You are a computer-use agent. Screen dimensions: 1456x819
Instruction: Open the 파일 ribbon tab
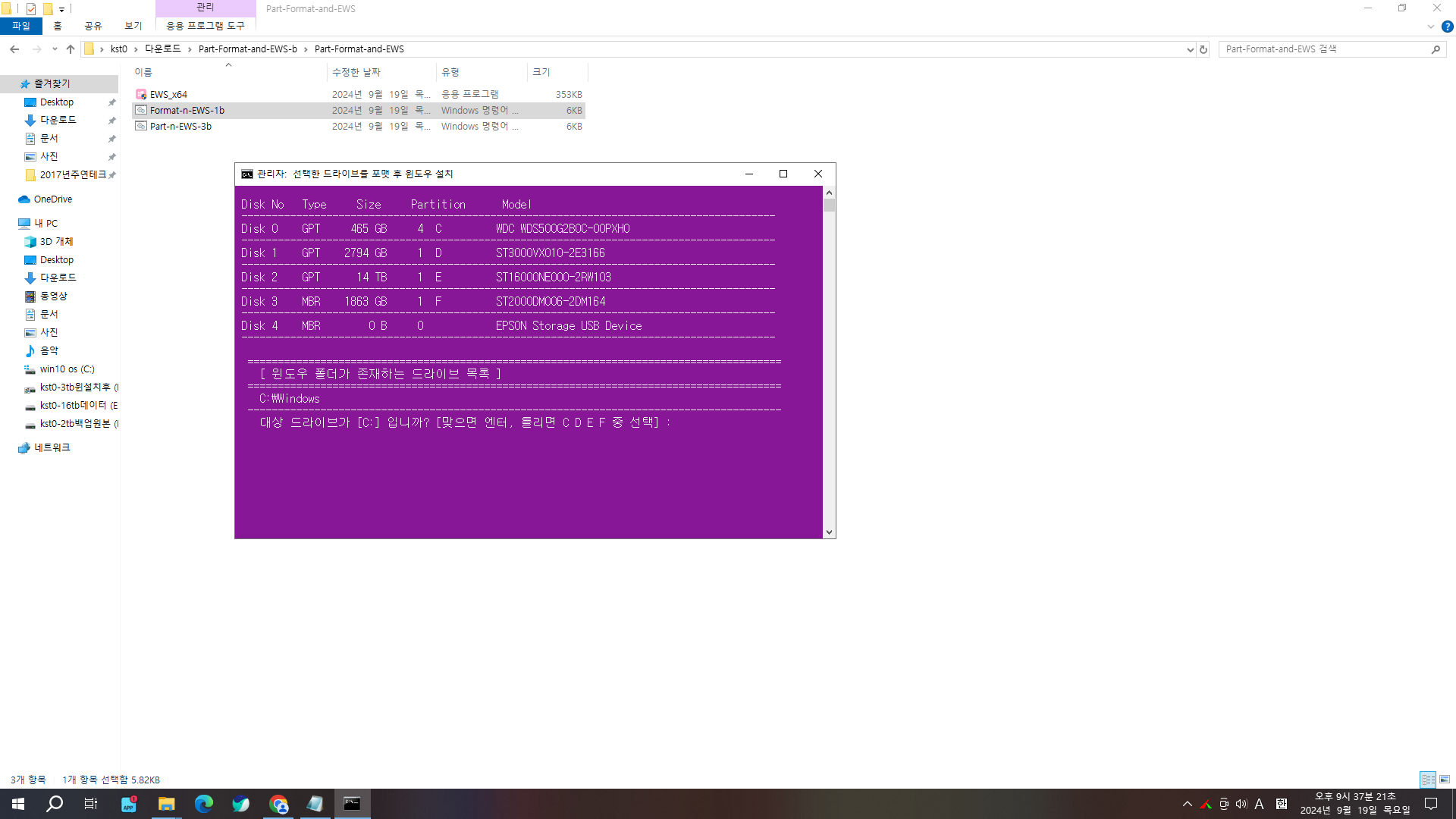pos(21,26)
